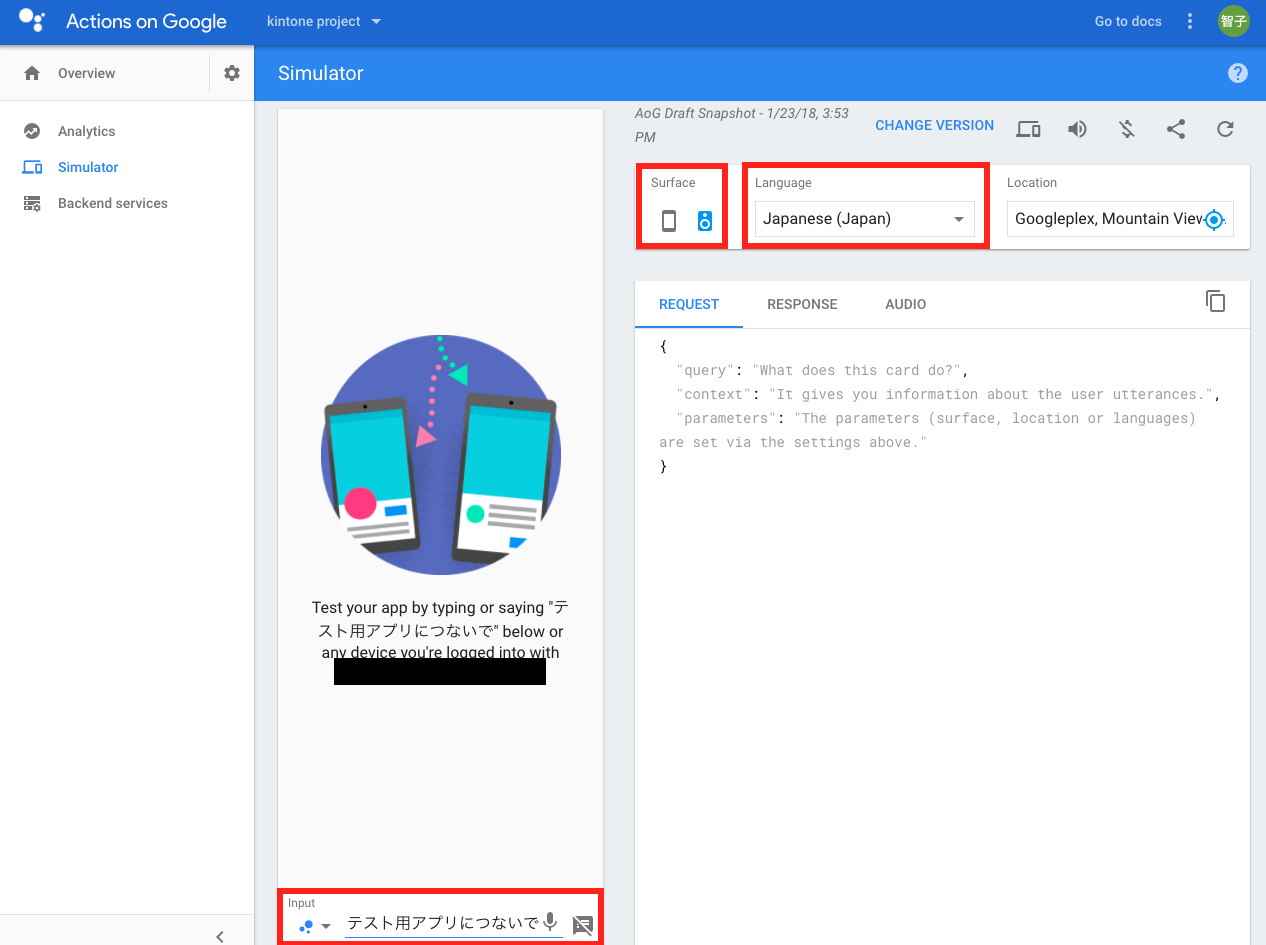Click CHANGE VERSION button

934,125
